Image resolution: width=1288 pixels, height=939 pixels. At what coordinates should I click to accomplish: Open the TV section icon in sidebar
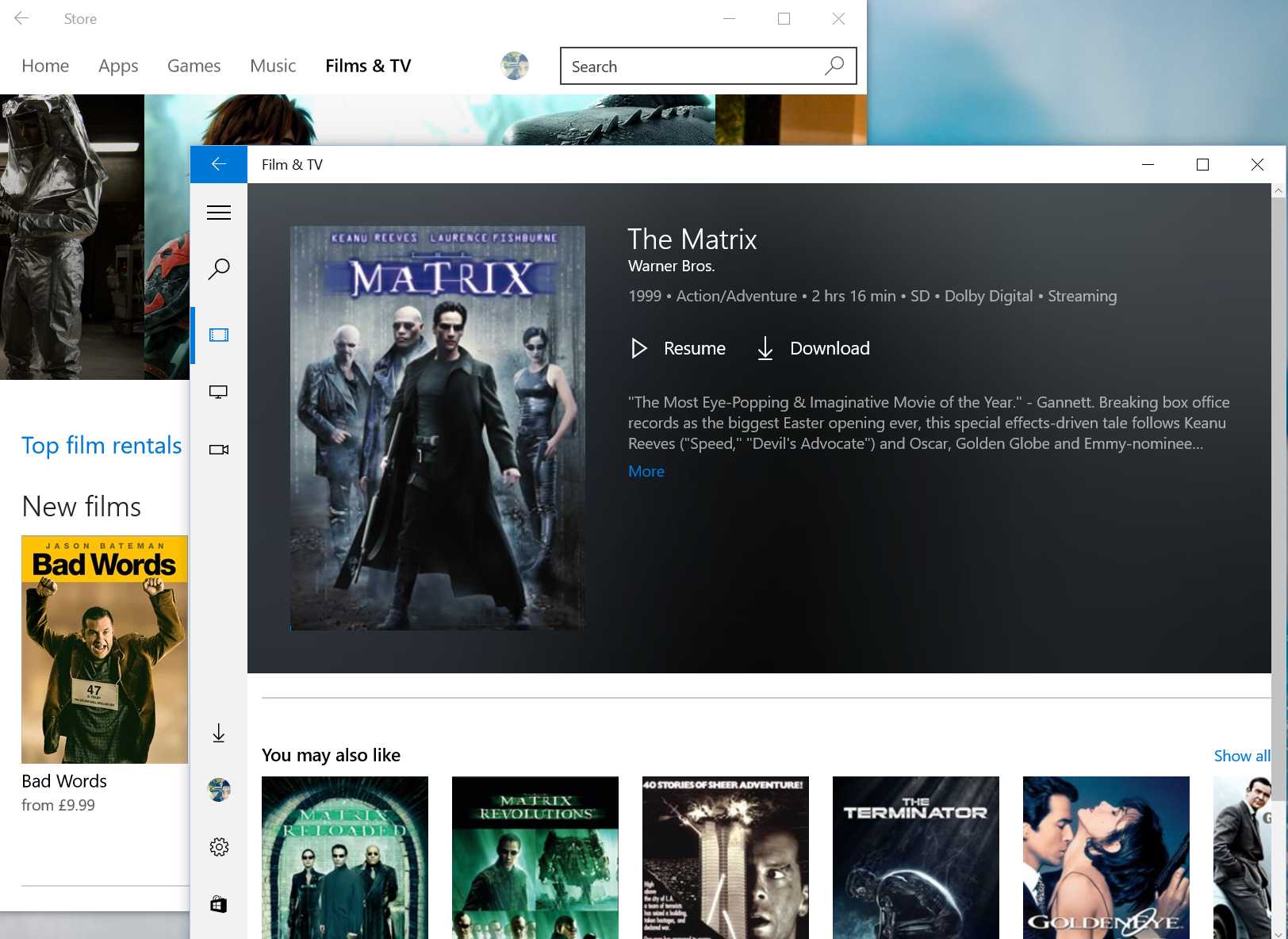[x=219, y=392]
